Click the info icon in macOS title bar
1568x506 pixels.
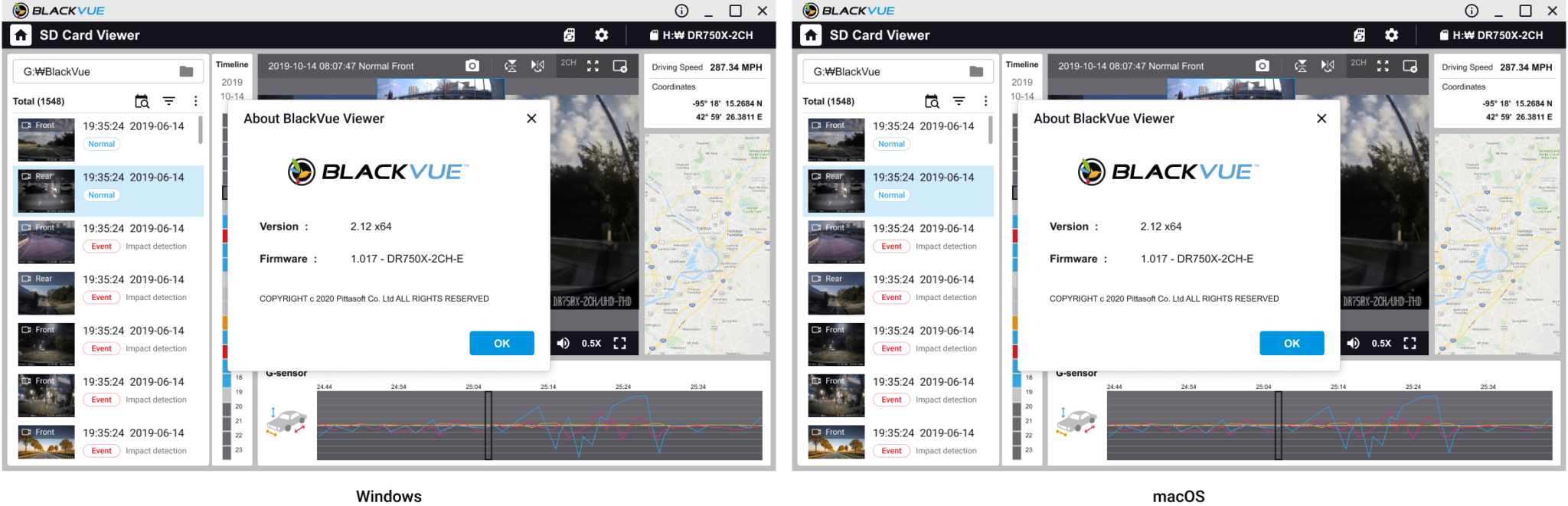[1472, 11]
